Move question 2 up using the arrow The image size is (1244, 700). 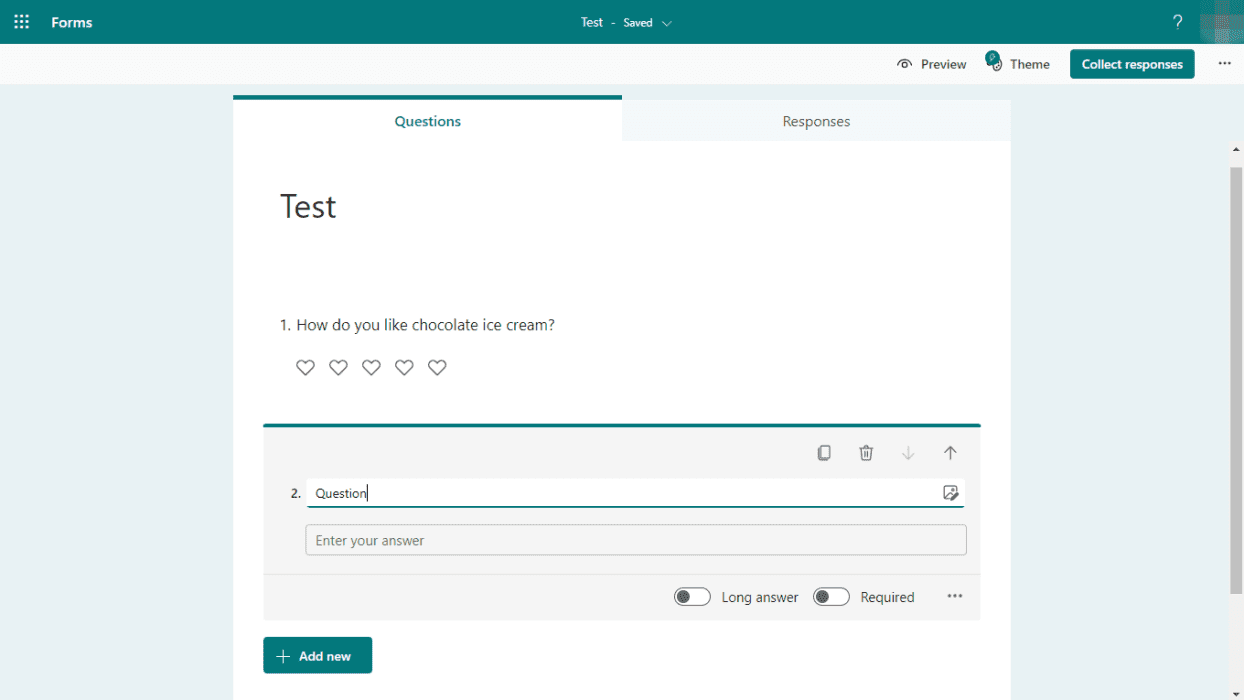point(949,452)
